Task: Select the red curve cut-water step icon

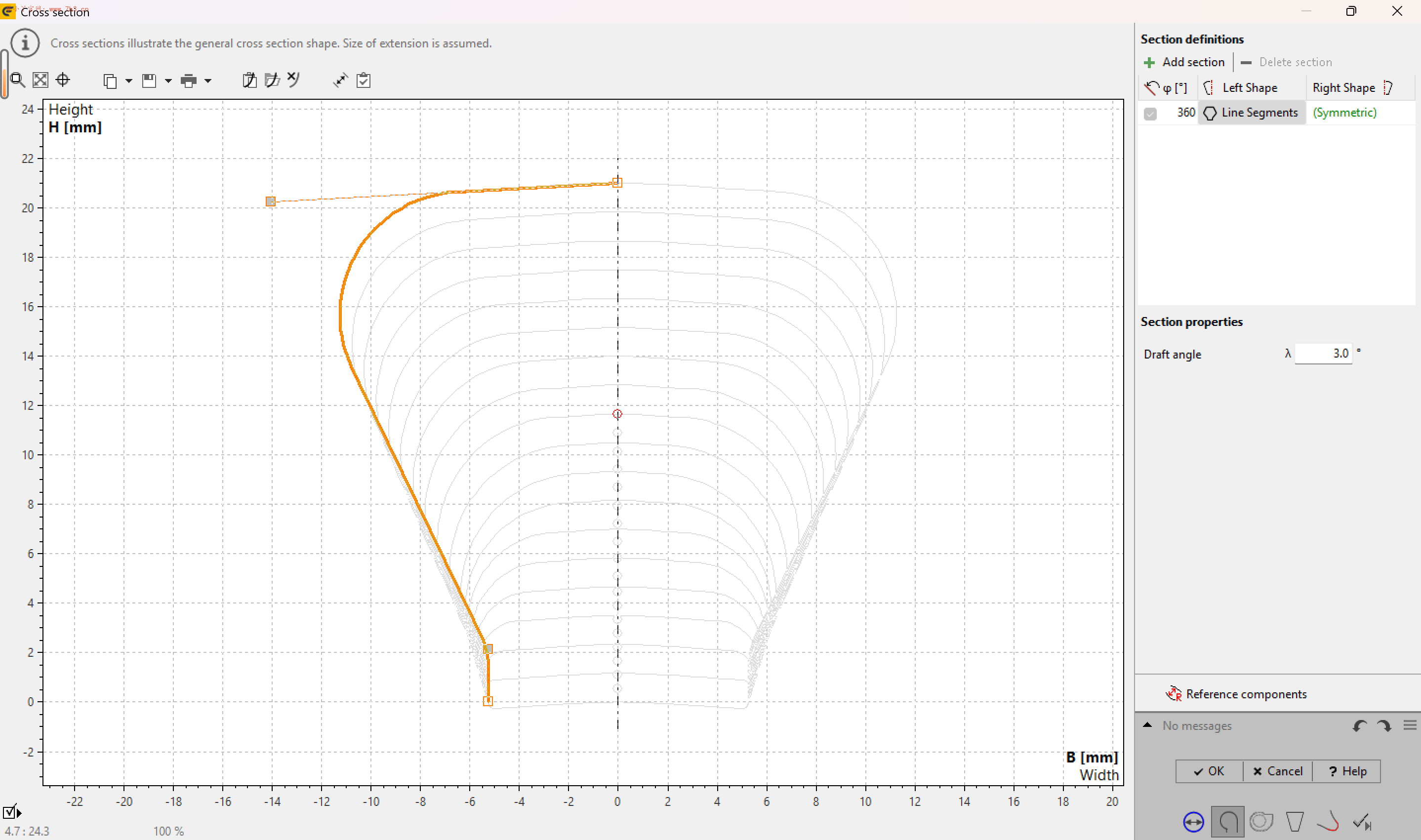Action: click(x=1328, y=822)
